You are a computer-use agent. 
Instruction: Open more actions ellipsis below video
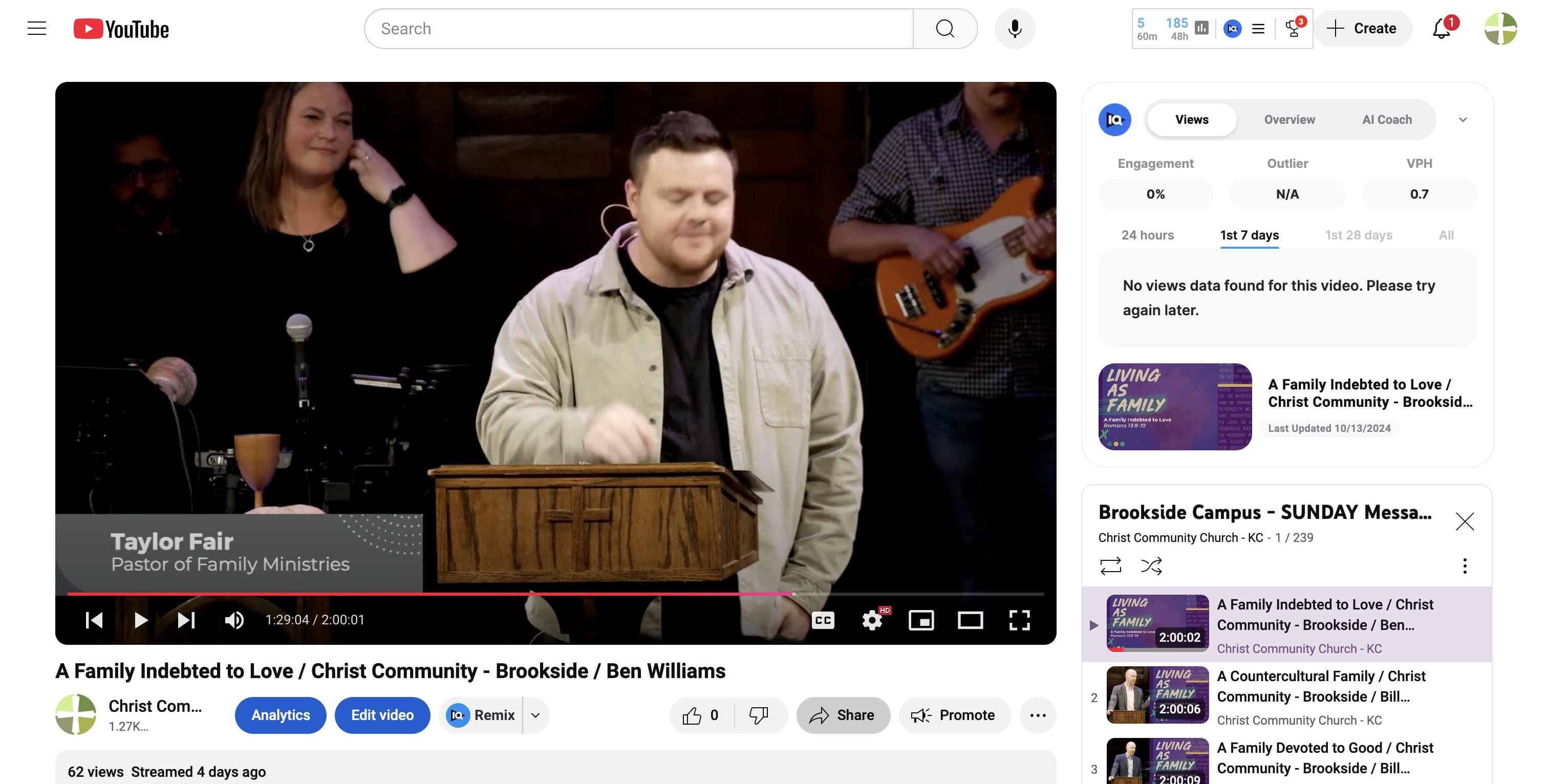1038,715
